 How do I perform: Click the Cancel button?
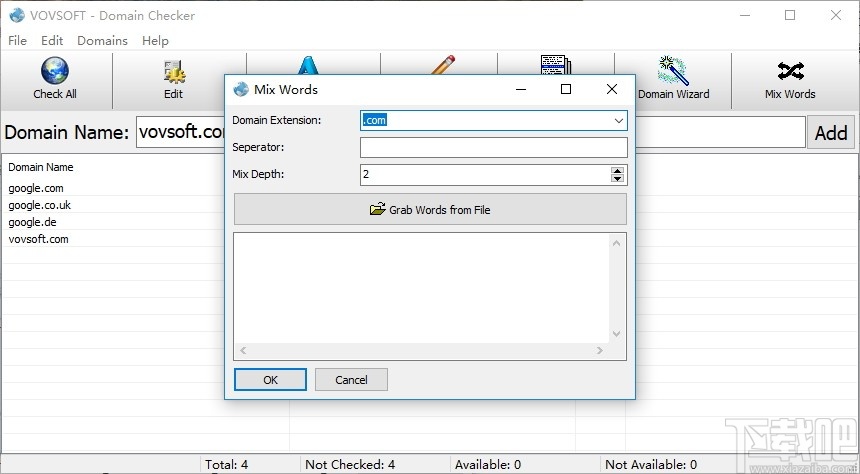tap(351, 380)
